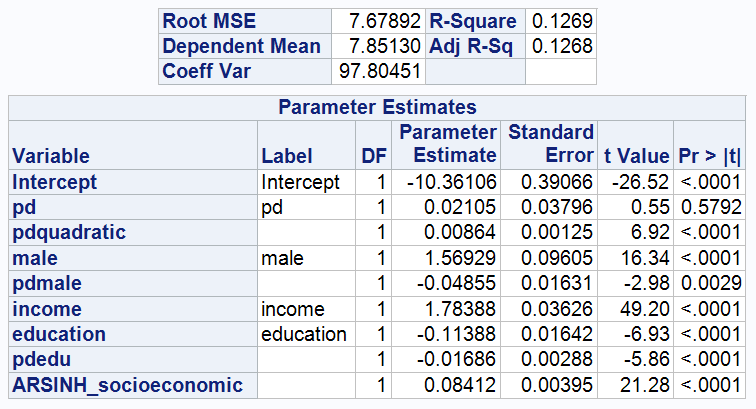756x409 pixels.
Task: Select the R-Square value 0.1269
Action: (561, 21)
